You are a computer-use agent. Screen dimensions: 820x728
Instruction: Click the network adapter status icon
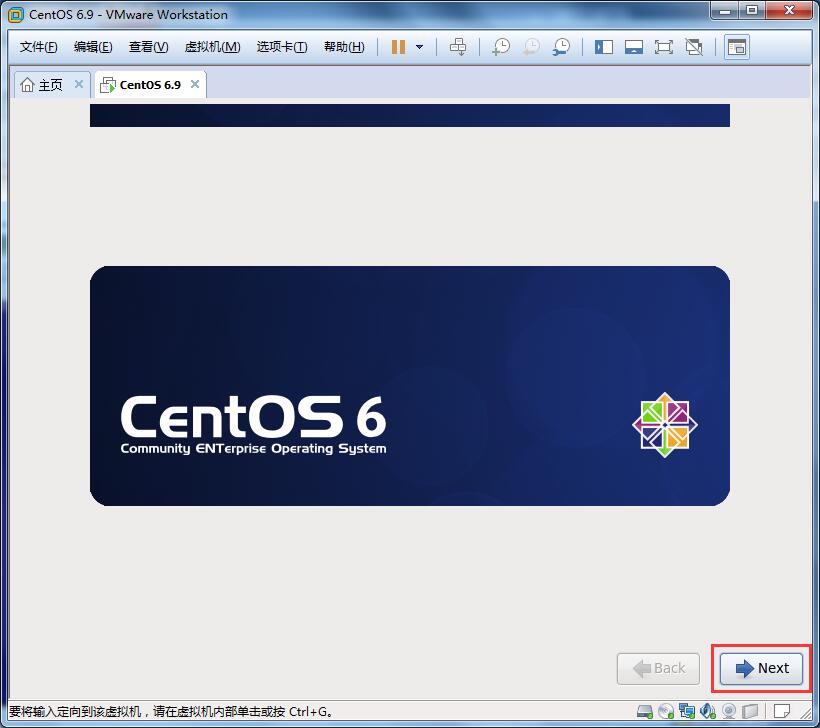pyautogui.click(x=687, y=711)
